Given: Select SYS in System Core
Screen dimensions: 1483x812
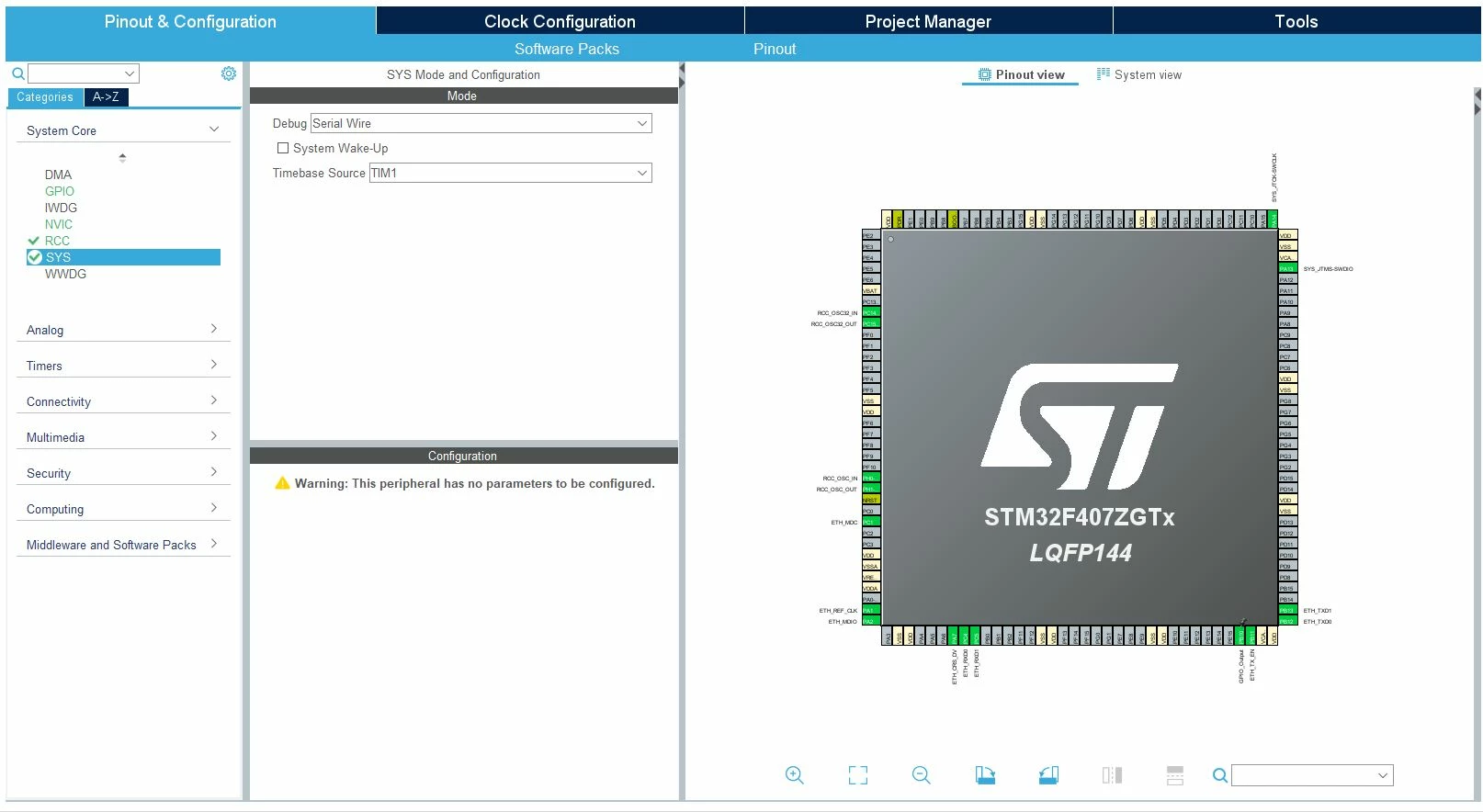Looking at the screenshot, I should pyautogui.click(x=123, y=257).
